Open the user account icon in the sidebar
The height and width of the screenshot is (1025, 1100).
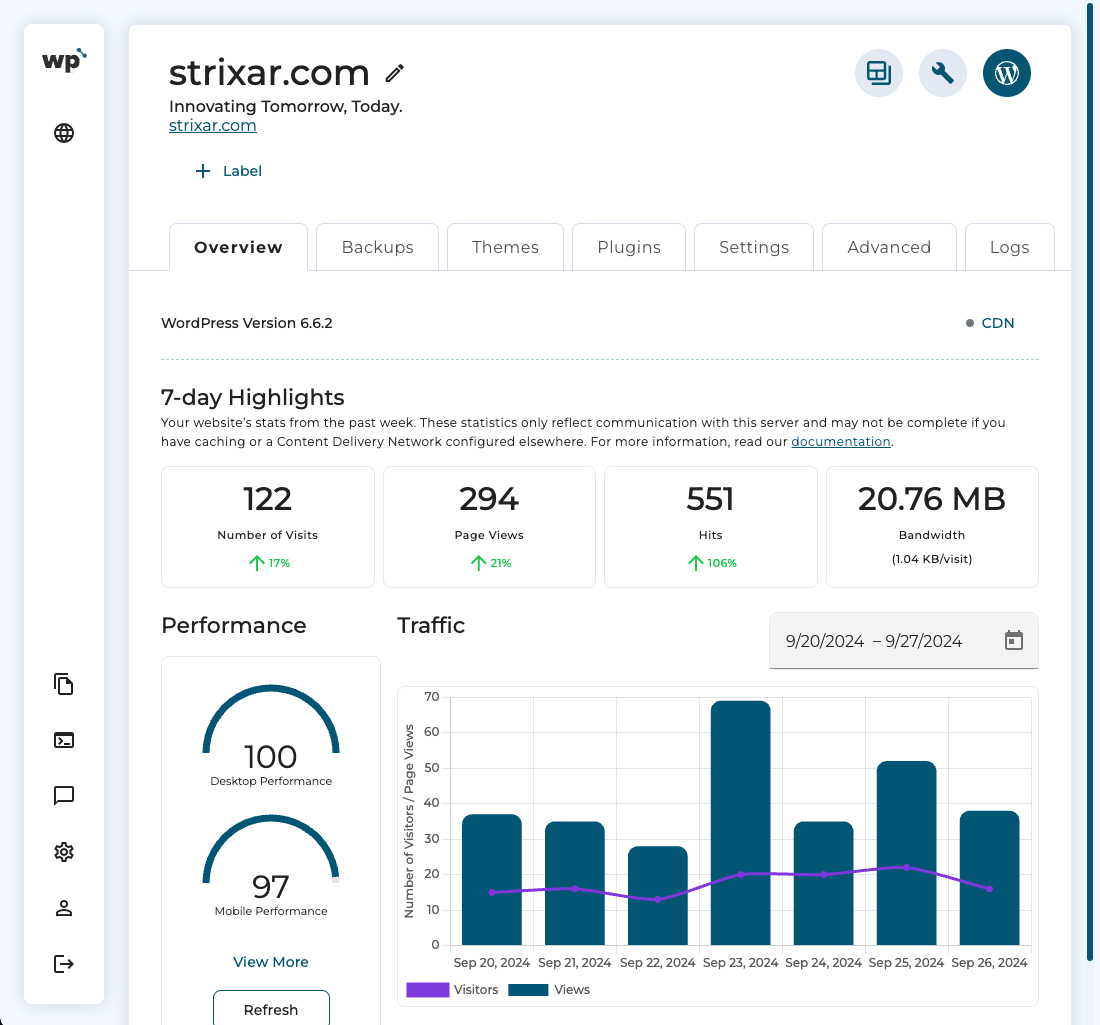coord(64,908)
